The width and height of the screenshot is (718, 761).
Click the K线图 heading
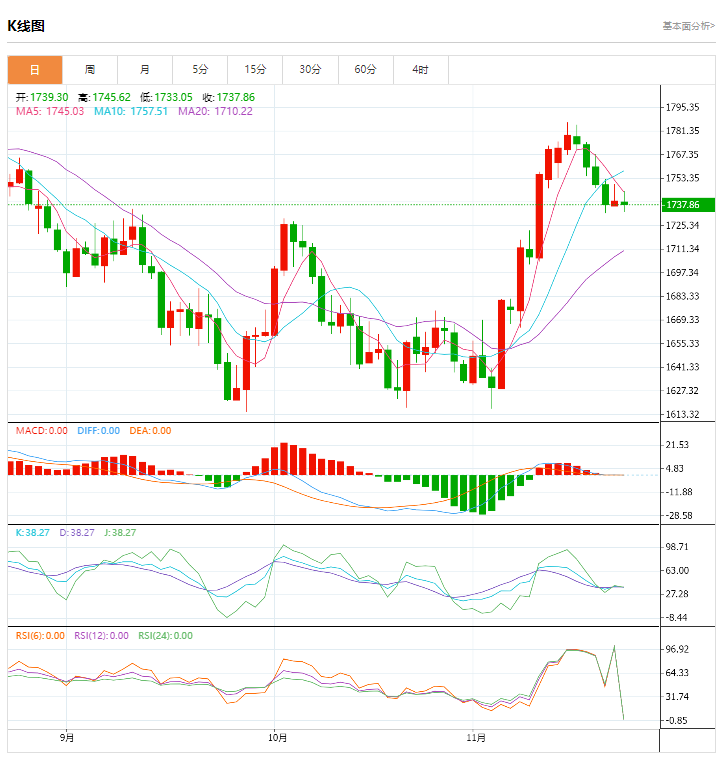tap(26, 26)
